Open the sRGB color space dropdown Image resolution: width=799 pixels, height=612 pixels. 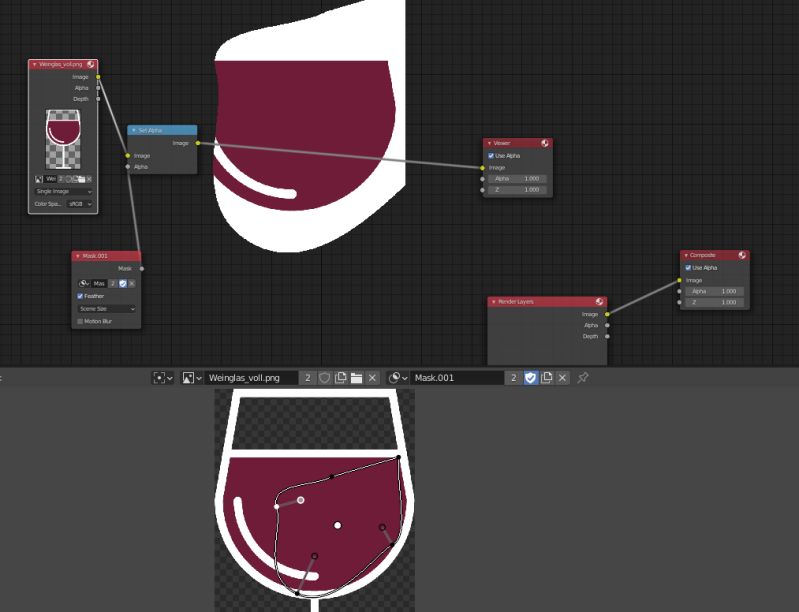80,204
